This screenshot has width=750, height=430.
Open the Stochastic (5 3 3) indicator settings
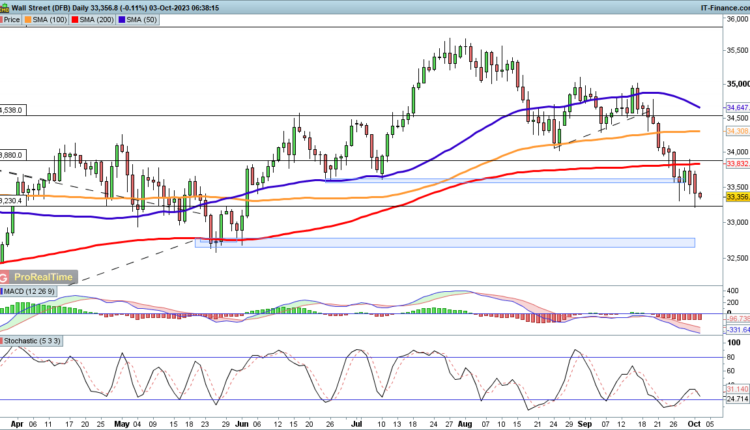click(x=33, y=340)
